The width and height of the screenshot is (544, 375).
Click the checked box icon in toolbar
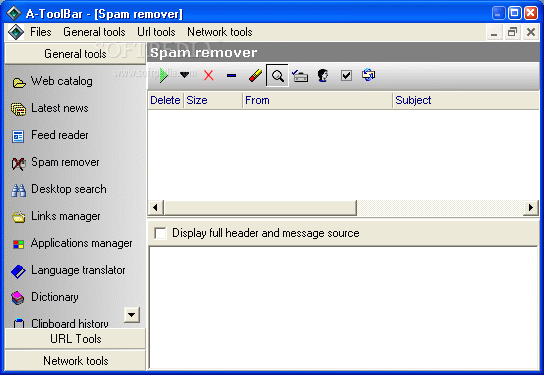346,75
